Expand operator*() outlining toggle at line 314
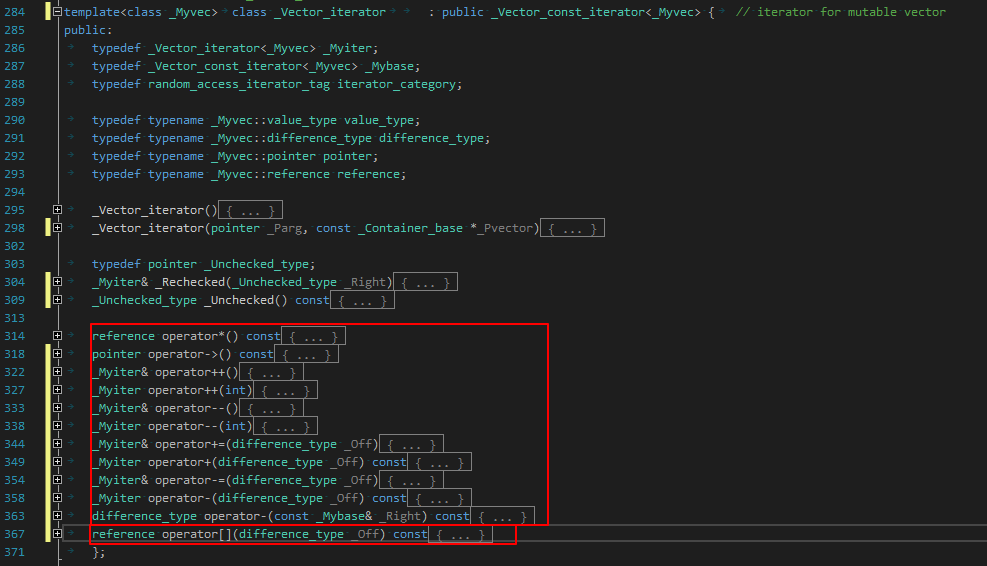Screen dimensions: 987x566 [x=58, y=336]
